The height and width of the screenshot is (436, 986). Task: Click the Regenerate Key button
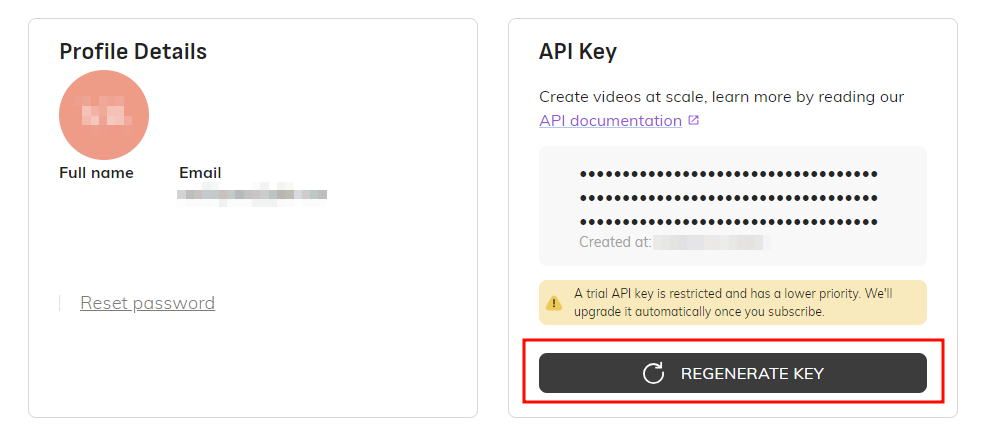(732, 373)
